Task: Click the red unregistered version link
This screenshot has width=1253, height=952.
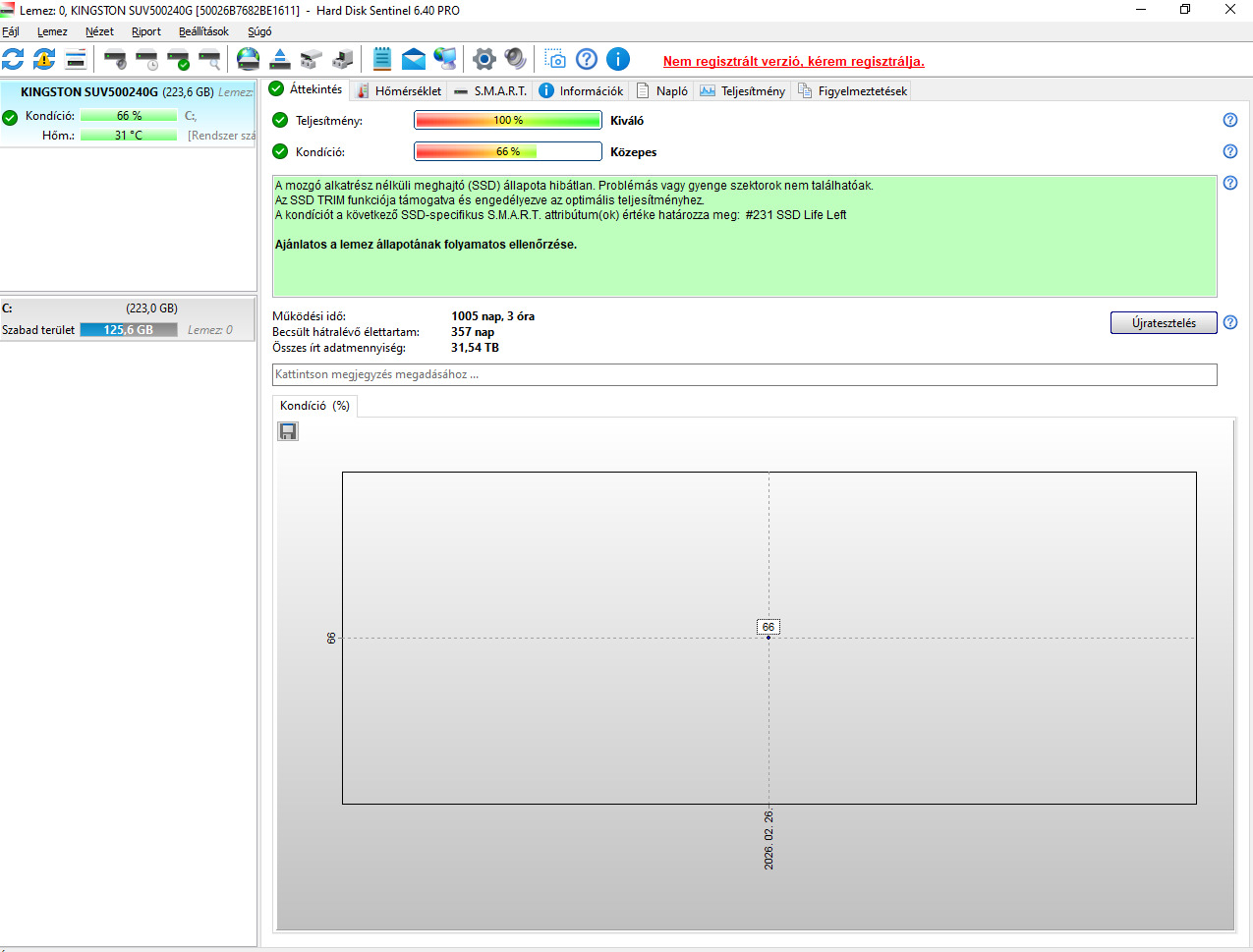Action: 794,61
